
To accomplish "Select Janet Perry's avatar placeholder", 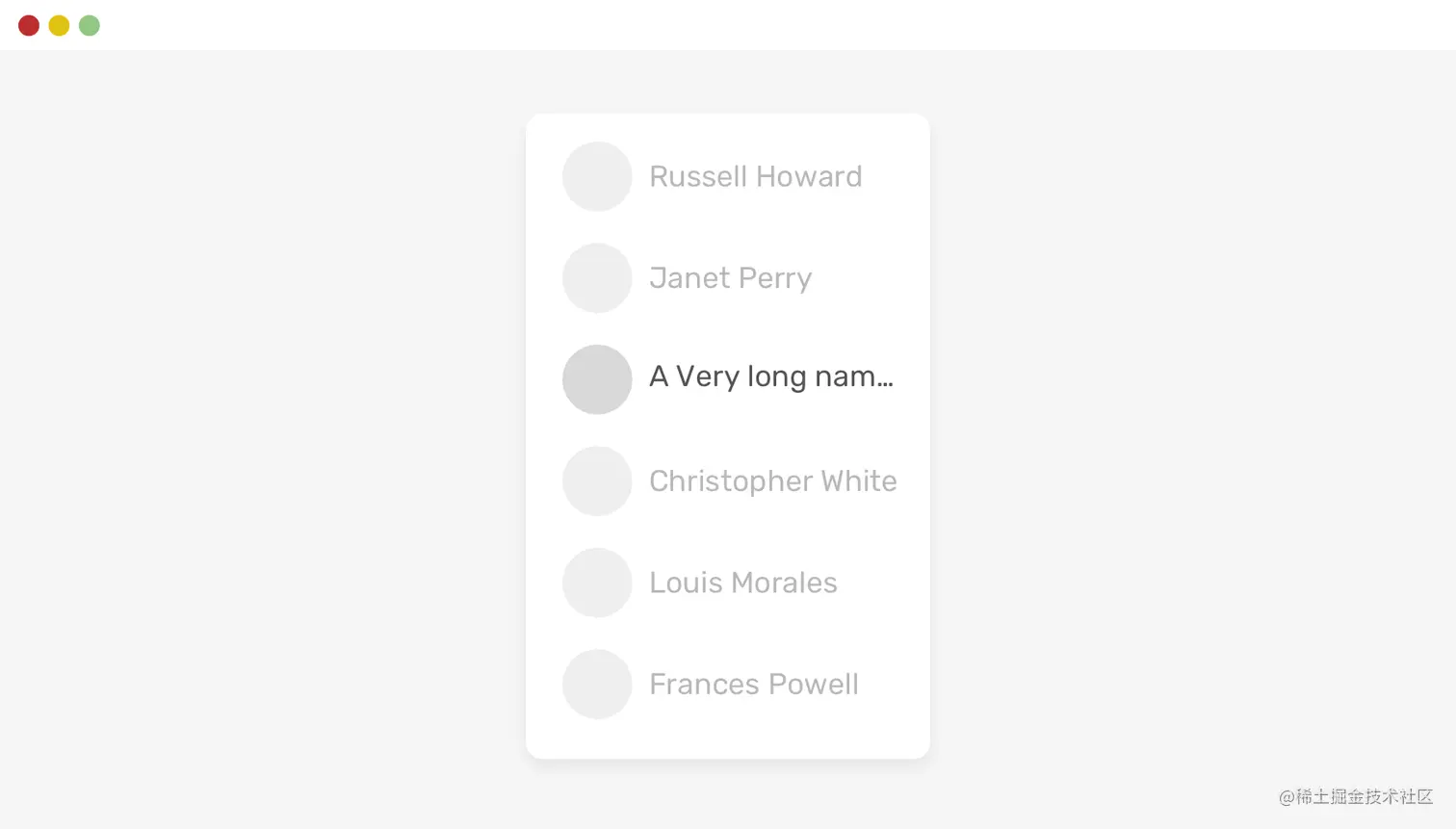I will pos(597,278).
